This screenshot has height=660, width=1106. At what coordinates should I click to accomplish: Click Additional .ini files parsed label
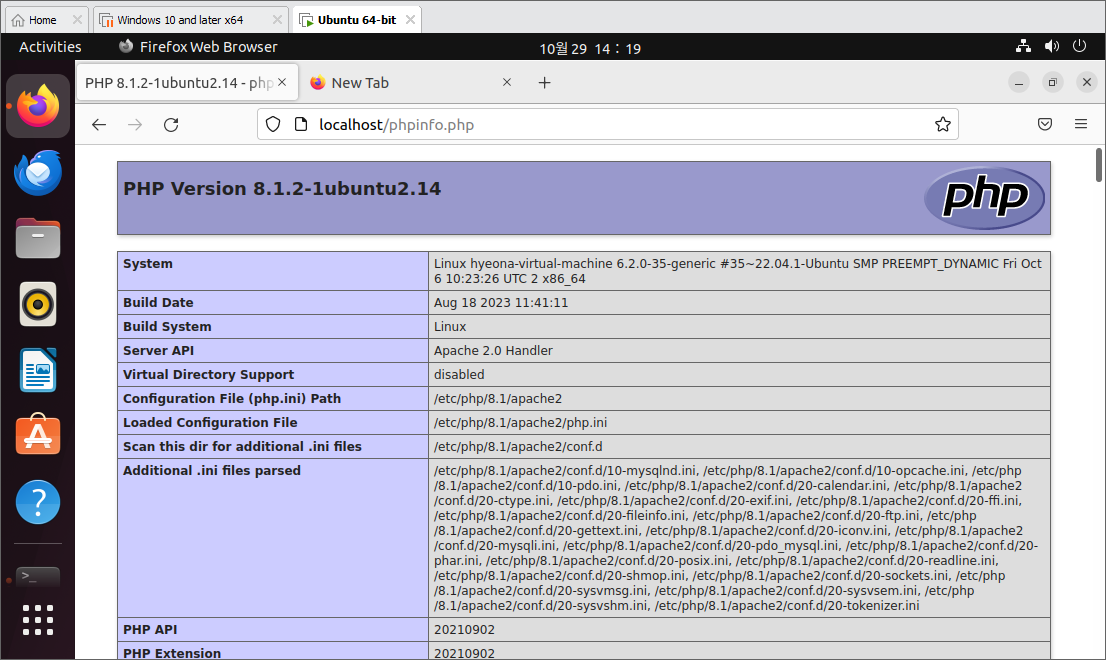212,470
